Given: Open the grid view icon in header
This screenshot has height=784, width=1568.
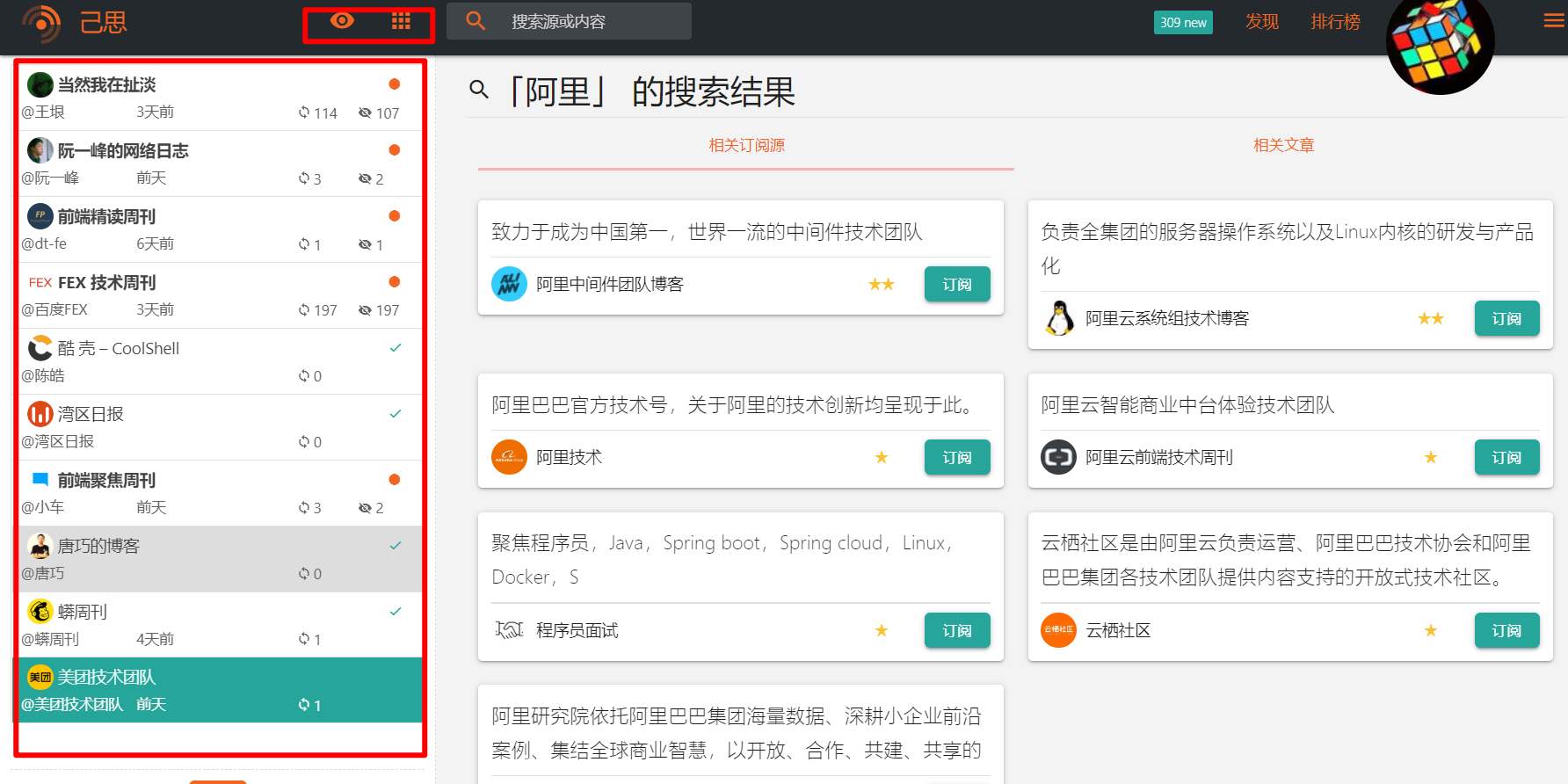Looking at the screenshot, I should (401, 21).
